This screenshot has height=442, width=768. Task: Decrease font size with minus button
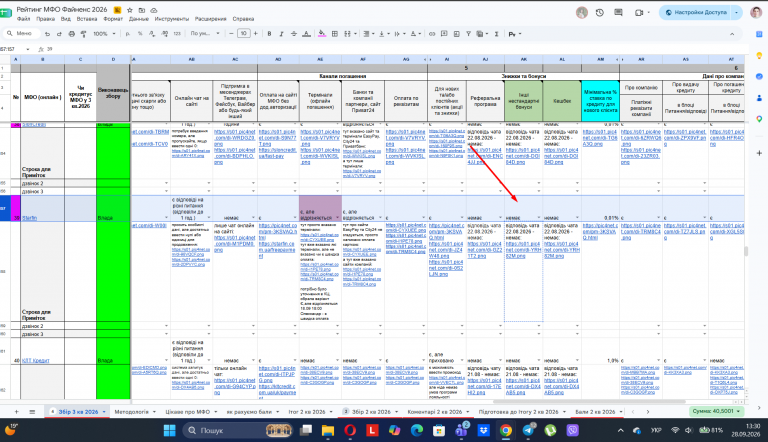click(x=231, y=33)
